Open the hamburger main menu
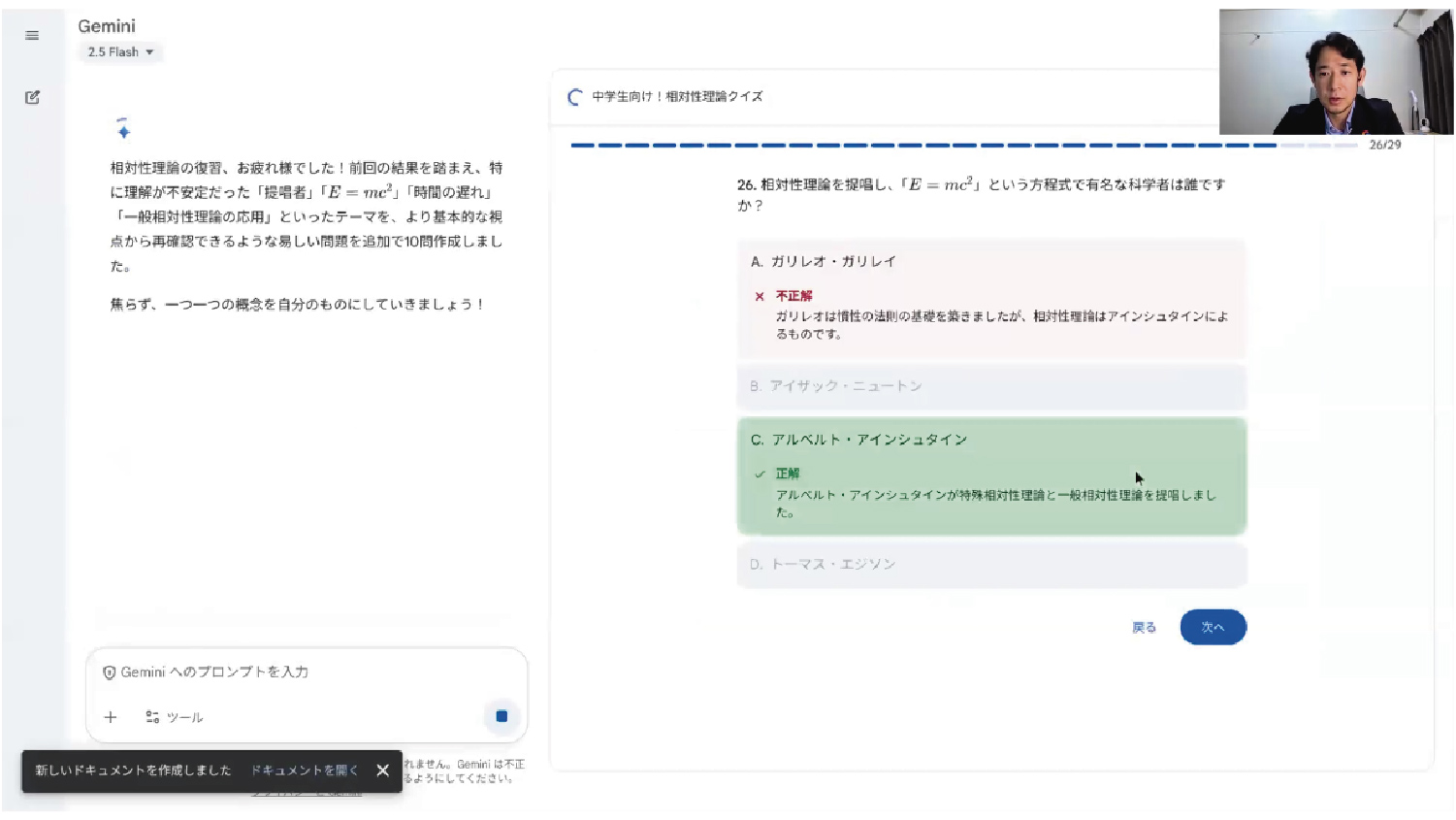Image resolution: width=1456 pixels, height=820 pixels. [x=32, y=36]
